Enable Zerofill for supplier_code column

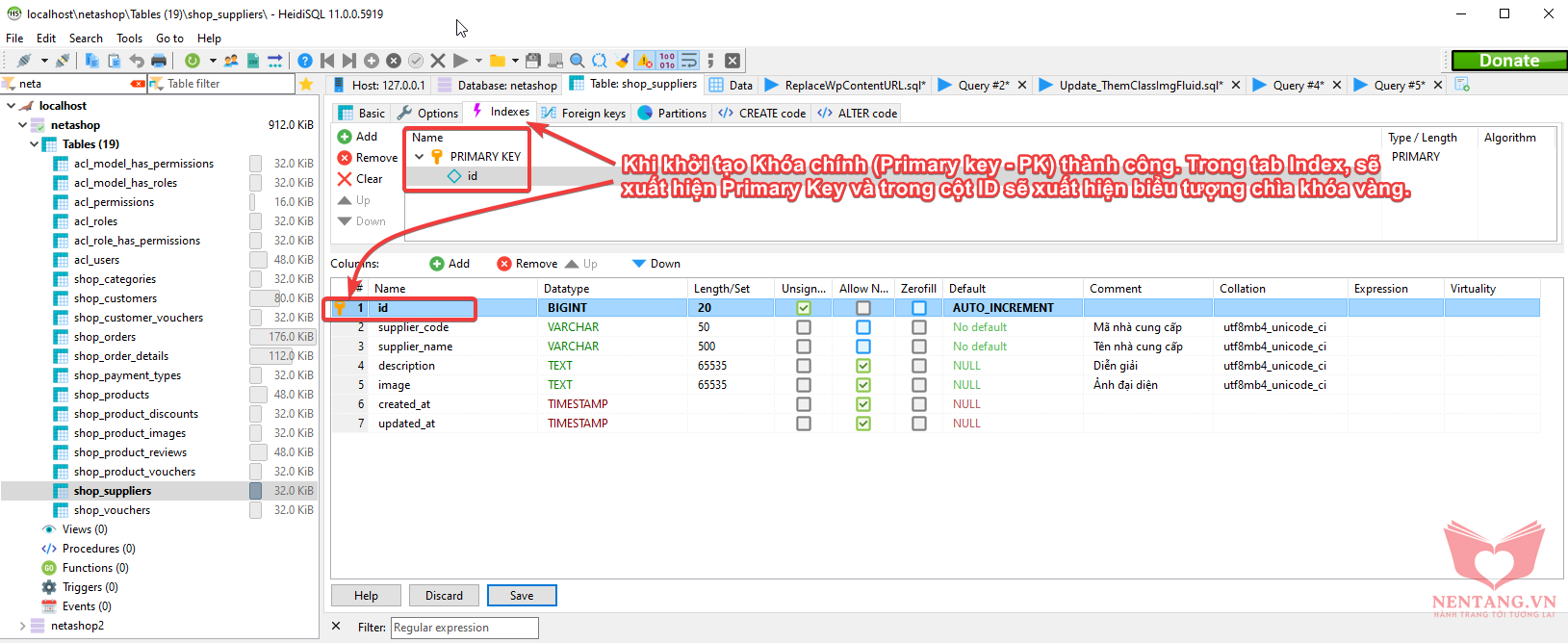click(x=919, y=327)
